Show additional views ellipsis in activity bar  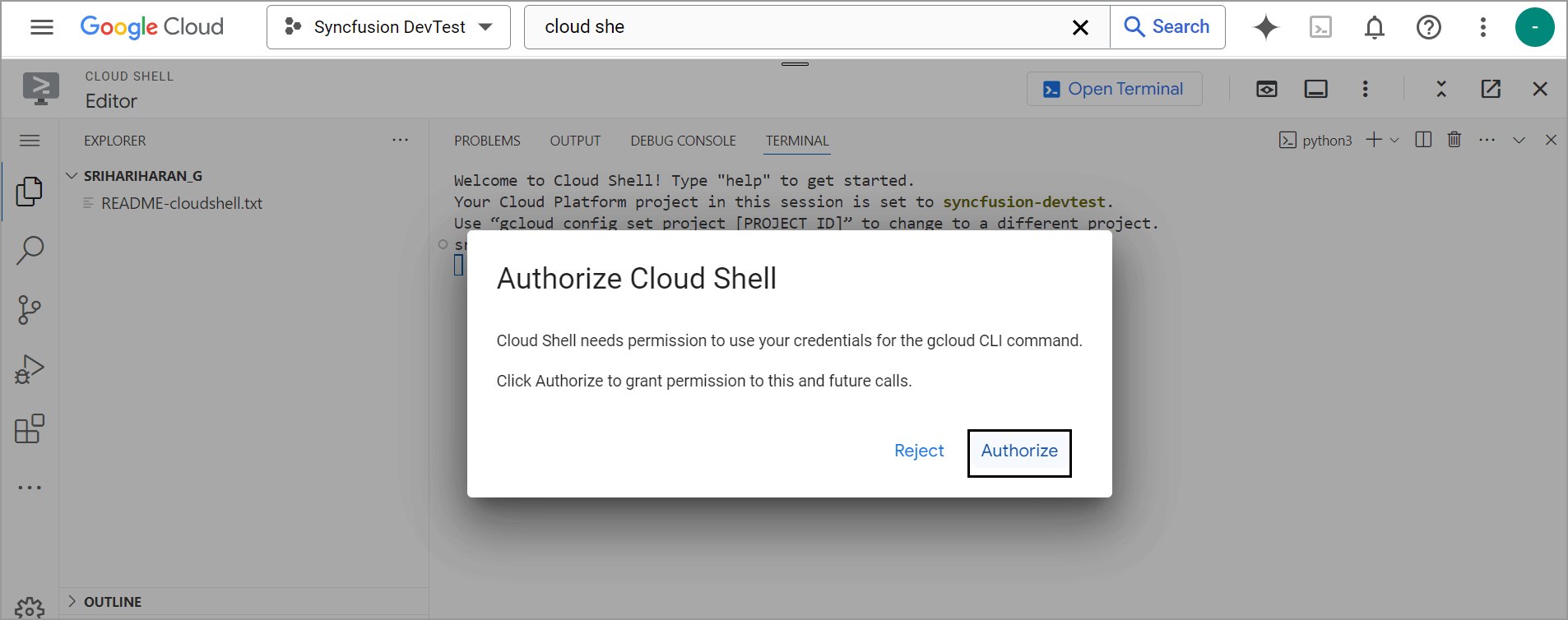pyautogui.click(x=30, y=488)
